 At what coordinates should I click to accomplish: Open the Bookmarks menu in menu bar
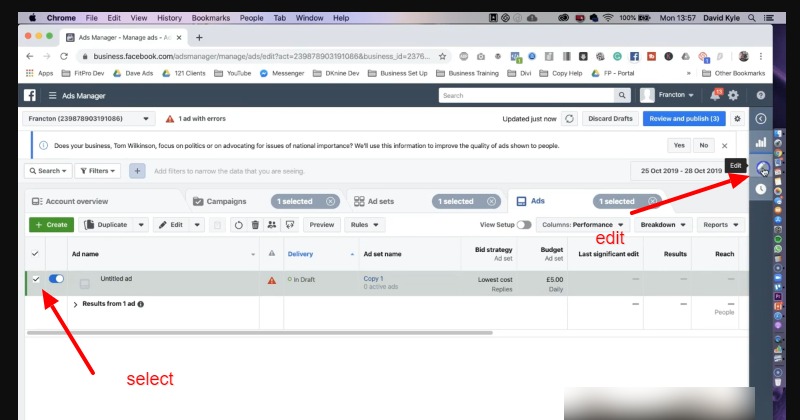click(211, 18)
